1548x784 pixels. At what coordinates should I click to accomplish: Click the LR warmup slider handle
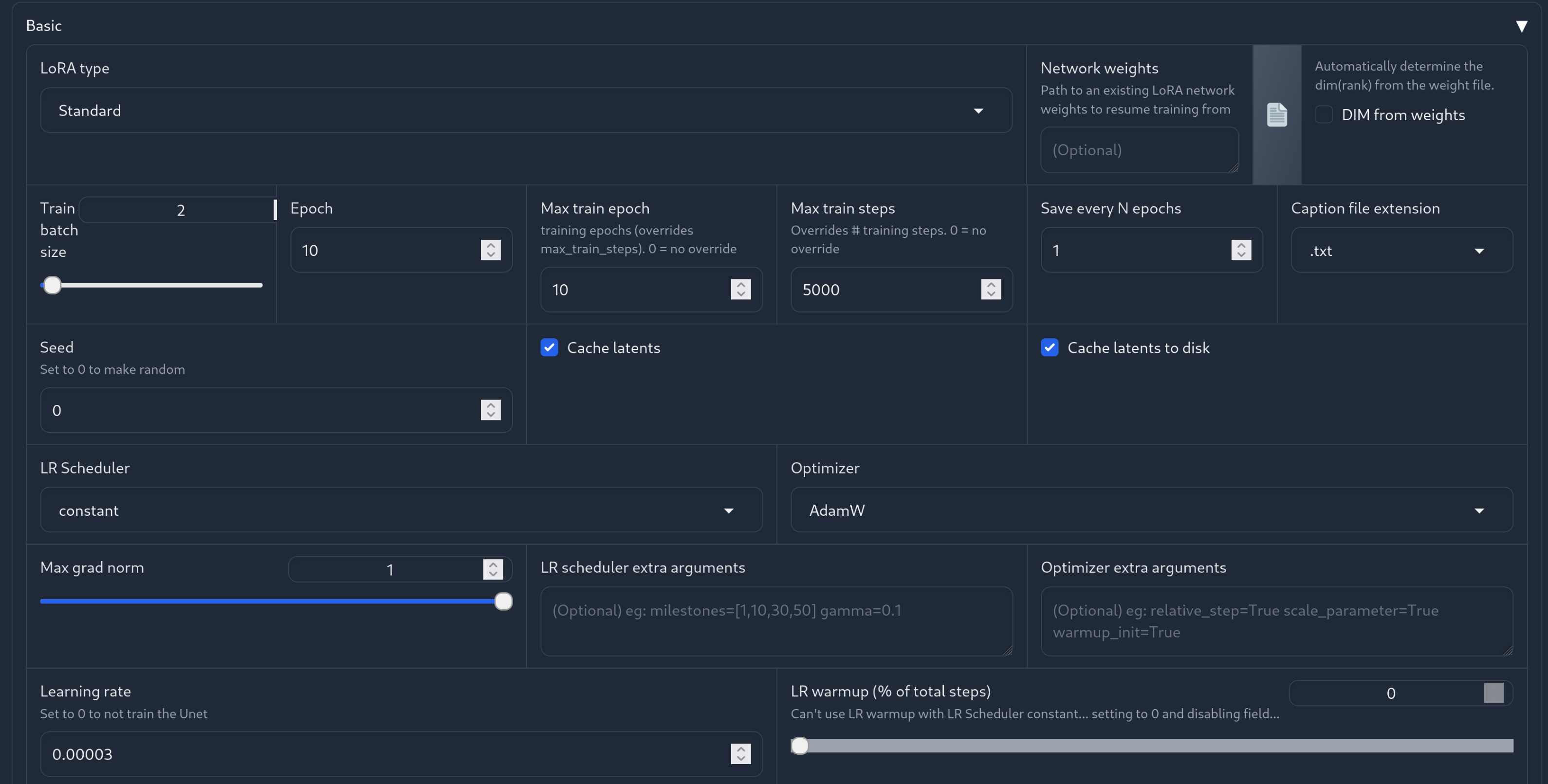(800, 746)
